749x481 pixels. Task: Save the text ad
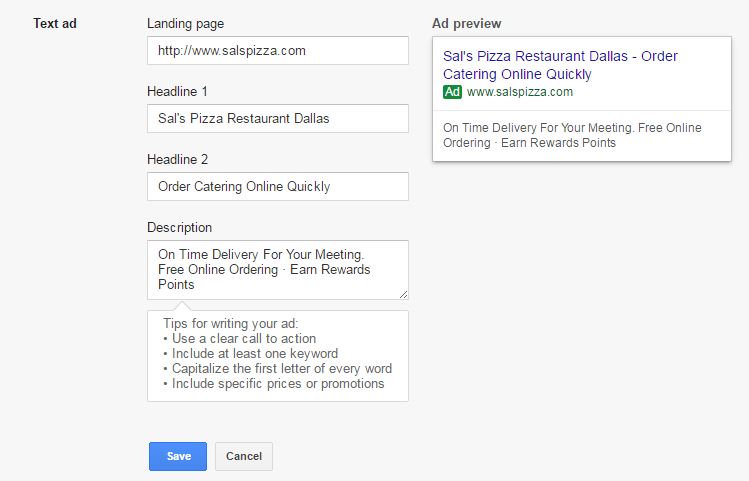pyautogui.click(x=178, y=456)
